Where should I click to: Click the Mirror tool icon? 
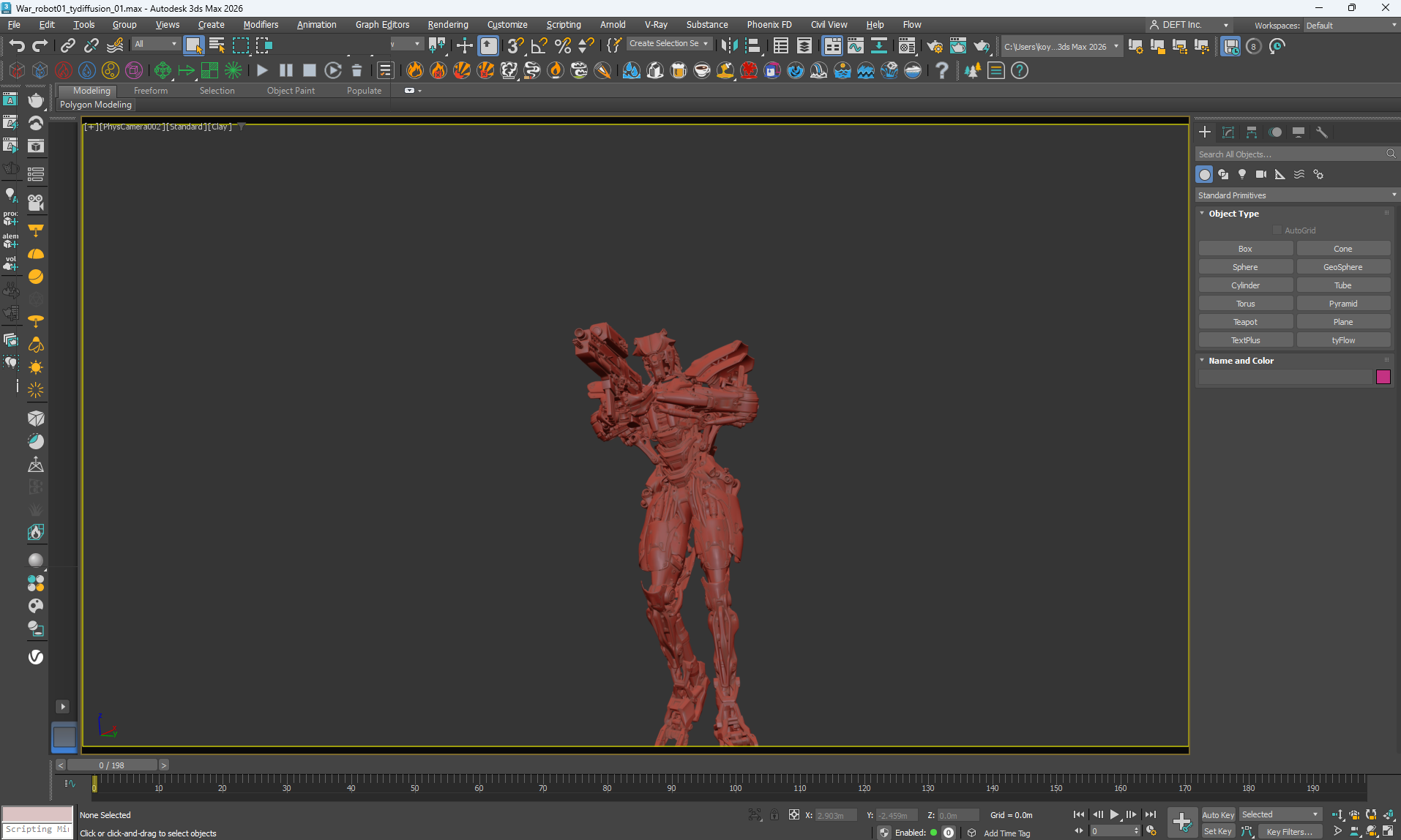[x=729, y=45]
